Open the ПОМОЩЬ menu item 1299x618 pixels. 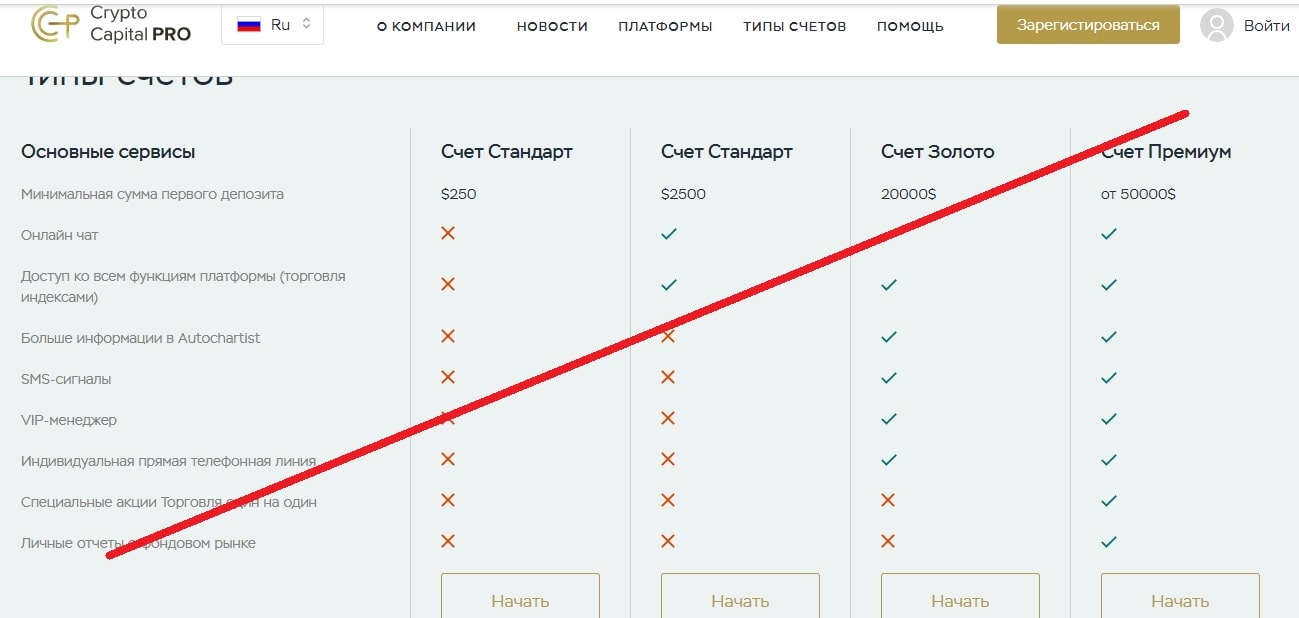(910, 27)
